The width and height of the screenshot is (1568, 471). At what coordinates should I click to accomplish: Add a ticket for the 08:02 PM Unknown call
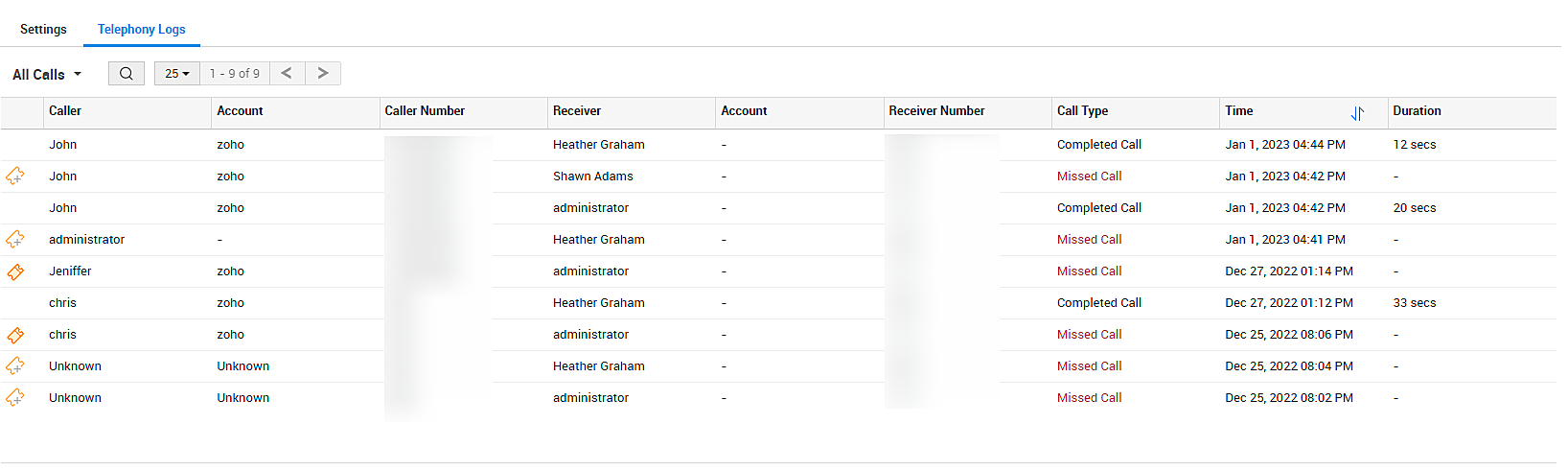tap(15, 398)
